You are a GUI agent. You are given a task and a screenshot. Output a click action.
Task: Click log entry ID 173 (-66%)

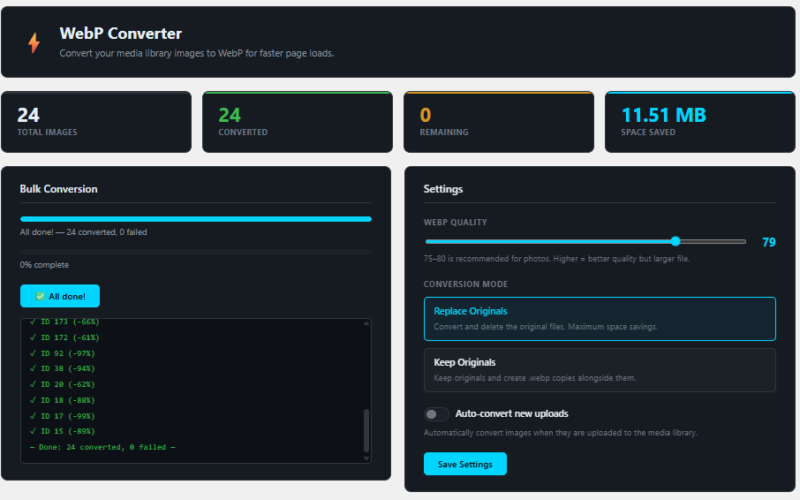(x=64, y=322)
